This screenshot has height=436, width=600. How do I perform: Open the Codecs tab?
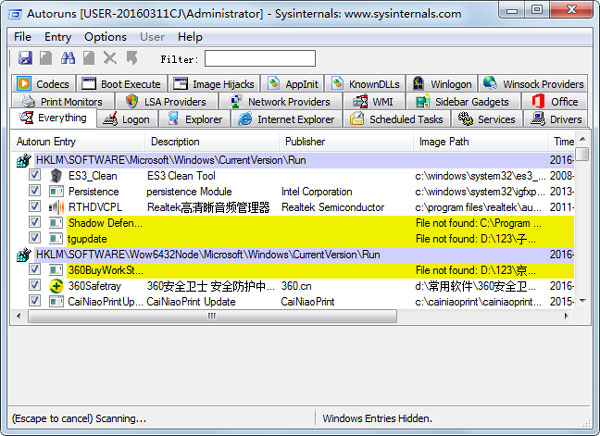44,84
